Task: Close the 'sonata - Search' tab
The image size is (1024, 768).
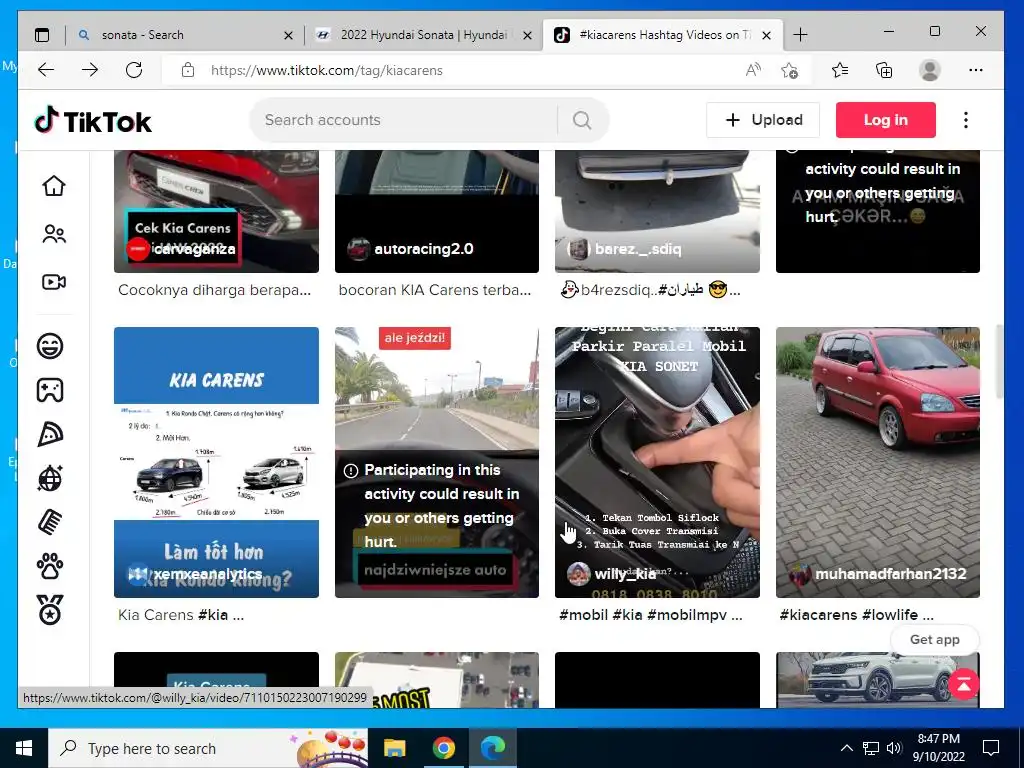Action: (288, 35)
